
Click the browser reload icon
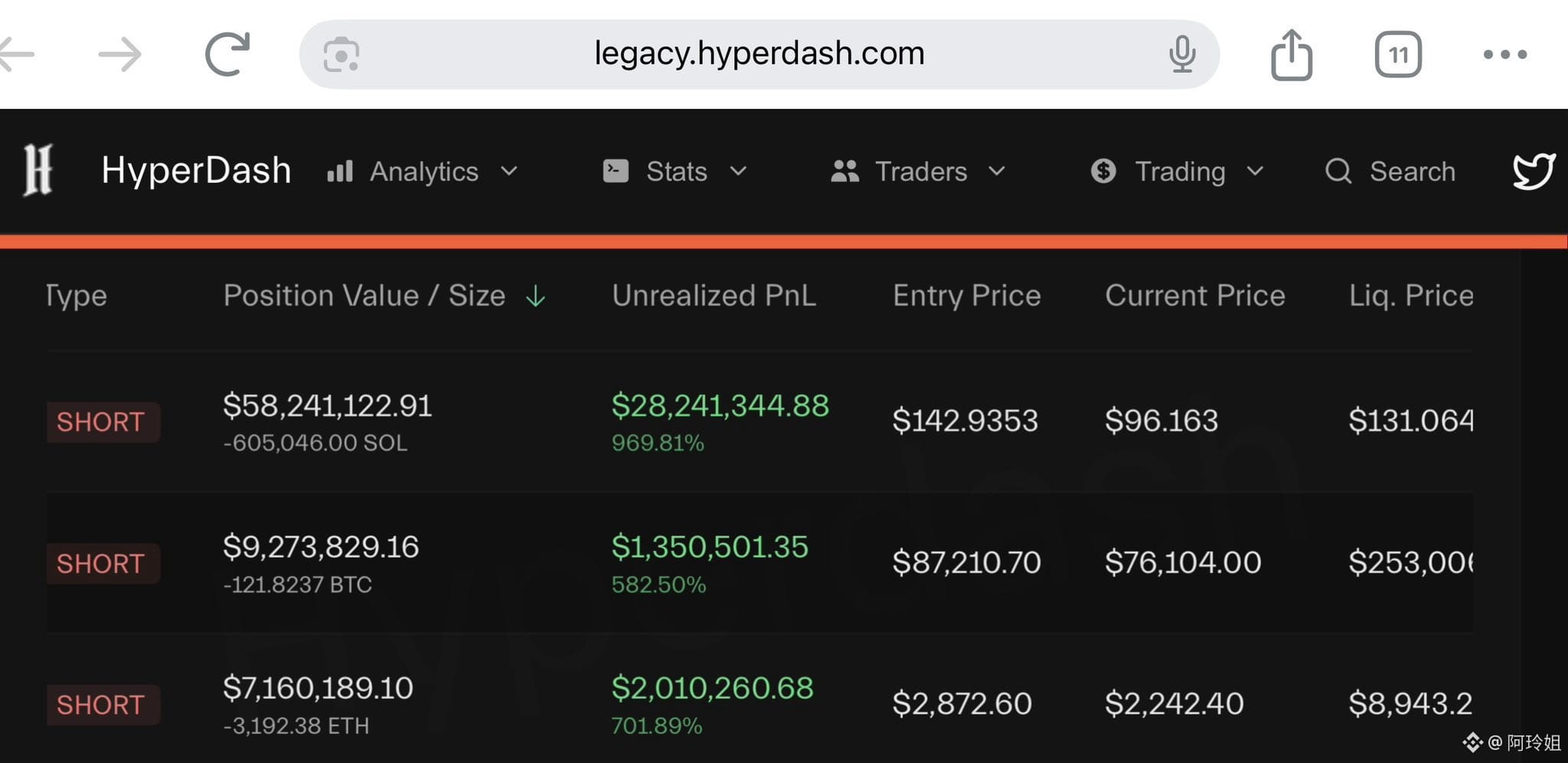(x=227, y=54)
